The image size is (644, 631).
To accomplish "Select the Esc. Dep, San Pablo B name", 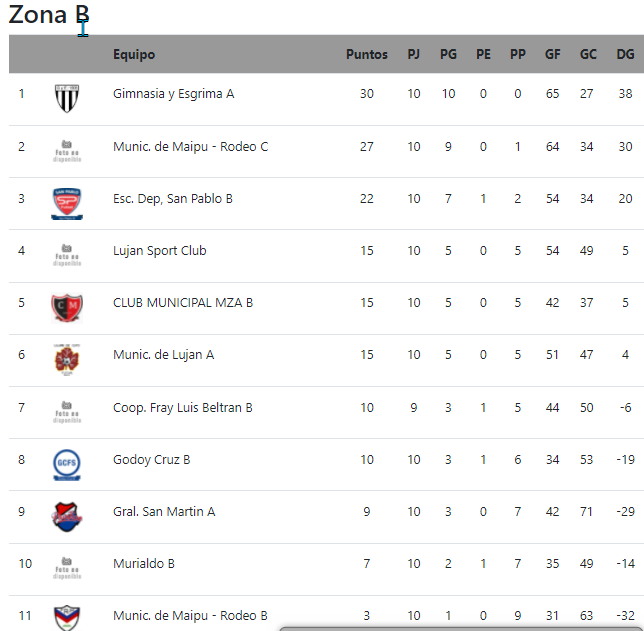I will (172, 199).
